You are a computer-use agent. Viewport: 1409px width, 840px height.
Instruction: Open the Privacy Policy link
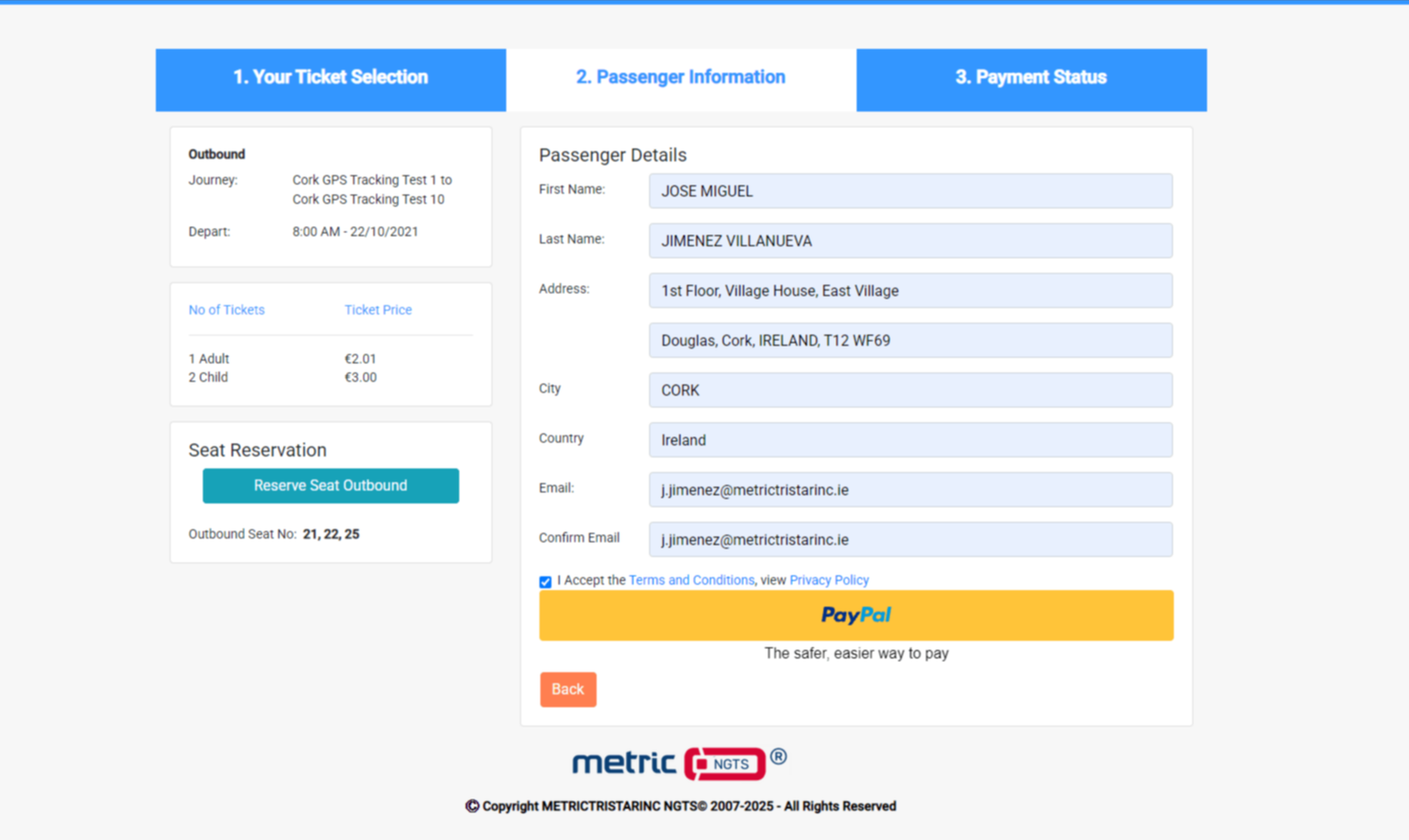tap(829, 580)
